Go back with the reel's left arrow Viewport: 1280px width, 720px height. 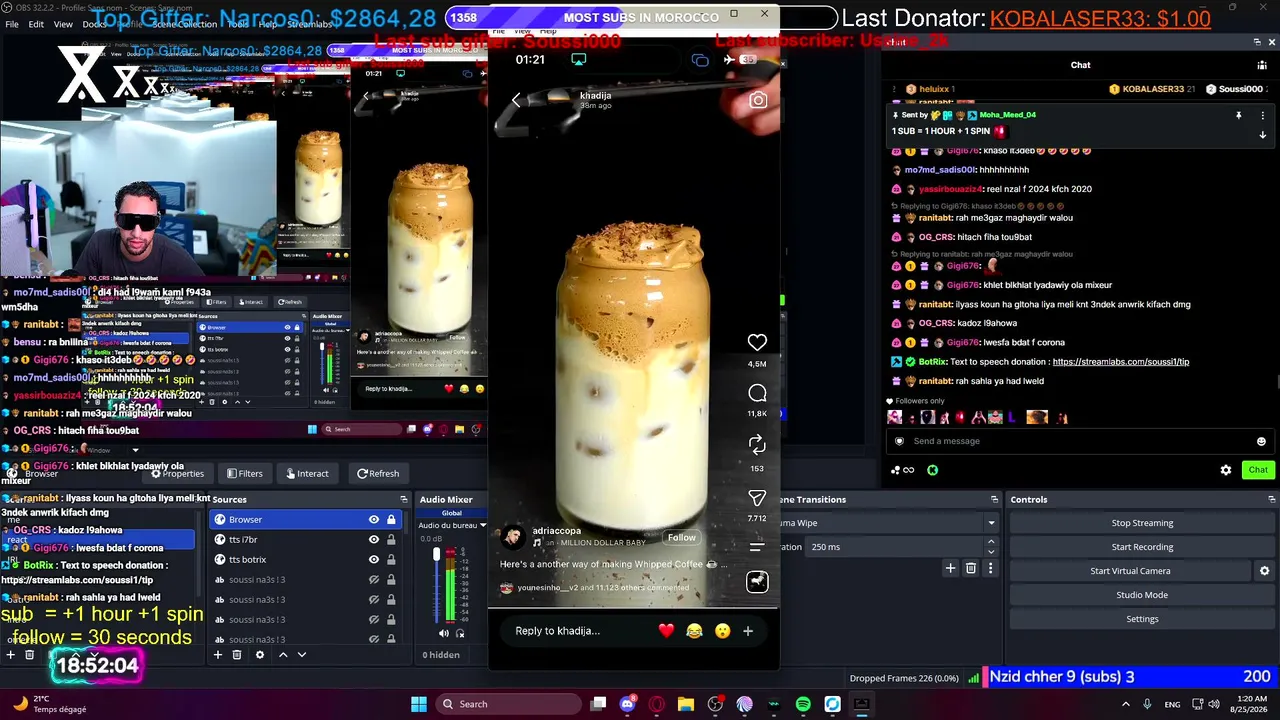(x=516, y=99)
